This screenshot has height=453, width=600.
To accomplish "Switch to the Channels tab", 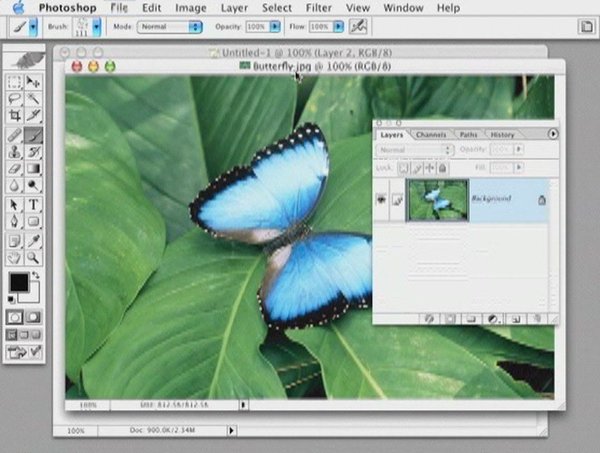I will click(431, 134).
